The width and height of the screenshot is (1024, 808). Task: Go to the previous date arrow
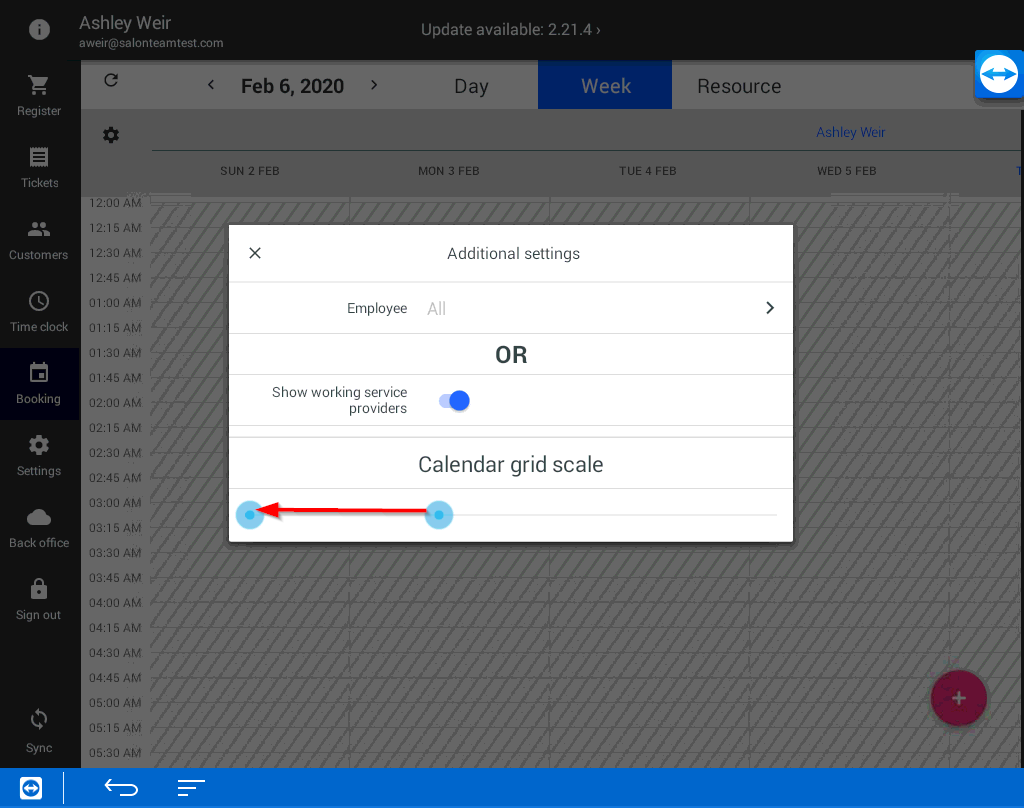211,86
